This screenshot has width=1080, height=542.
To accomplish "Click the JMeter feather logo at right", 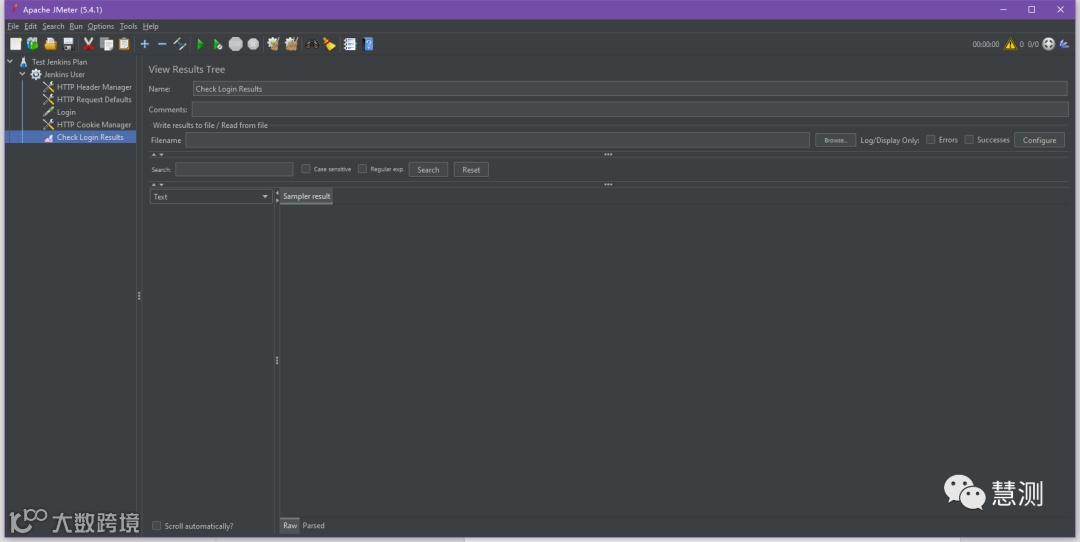I will click(x=1065, y=44).
